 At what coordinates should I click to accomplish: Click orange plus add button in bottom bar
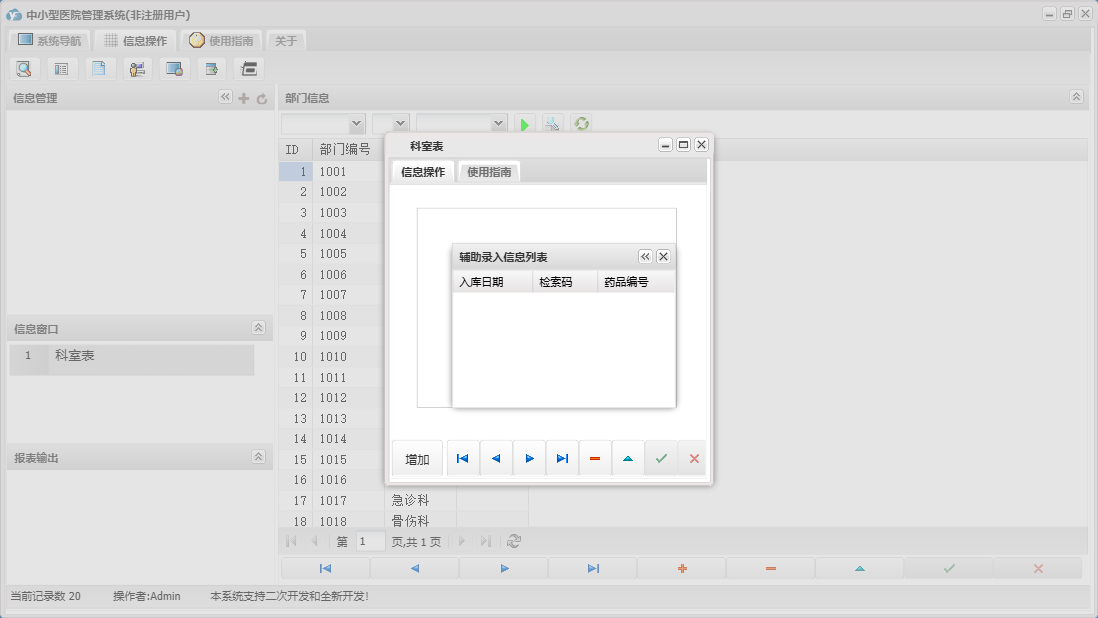682,568
